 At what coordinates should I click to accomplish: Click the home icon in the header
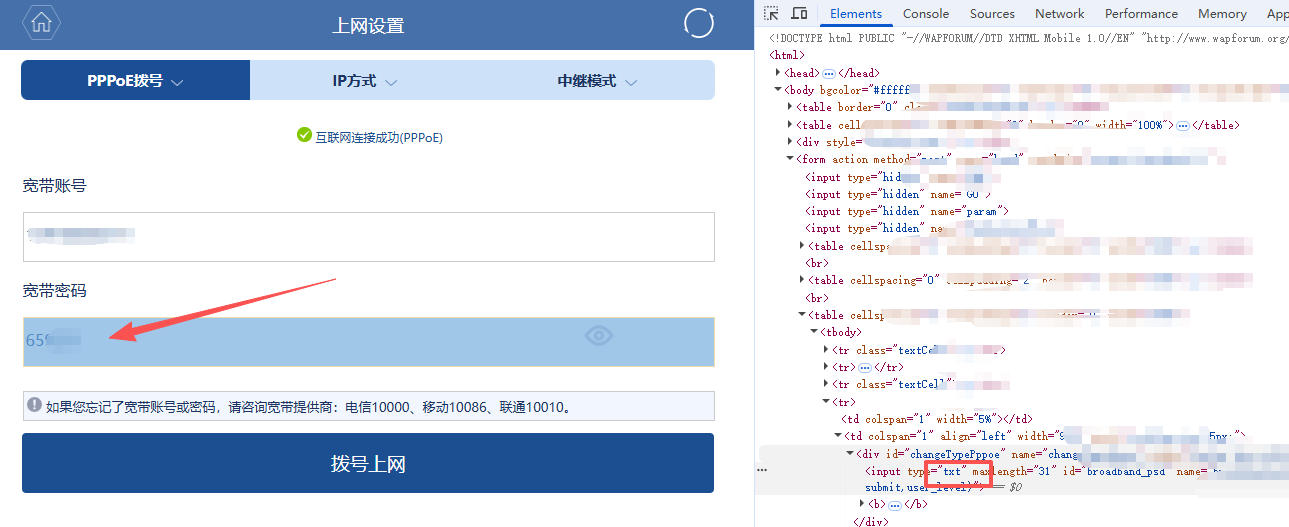click(x=41, y=24)
